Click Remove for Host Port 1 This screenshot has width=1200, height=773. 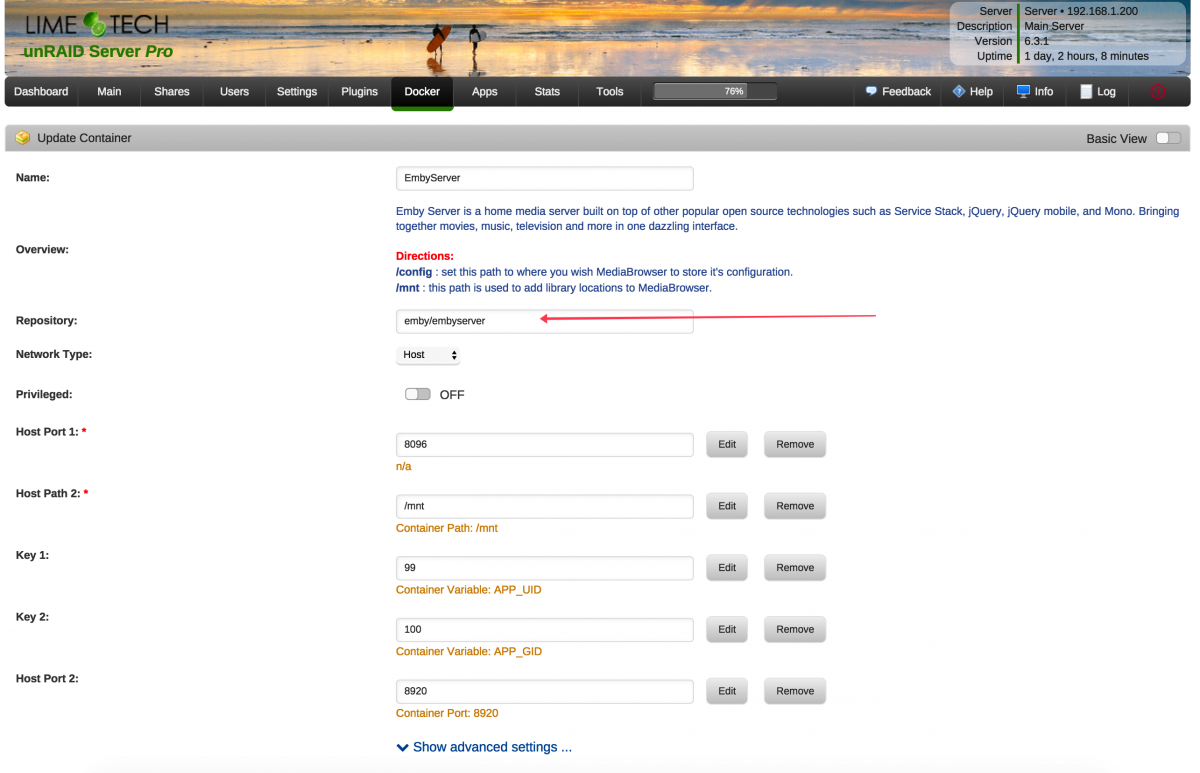click(795, 444)
